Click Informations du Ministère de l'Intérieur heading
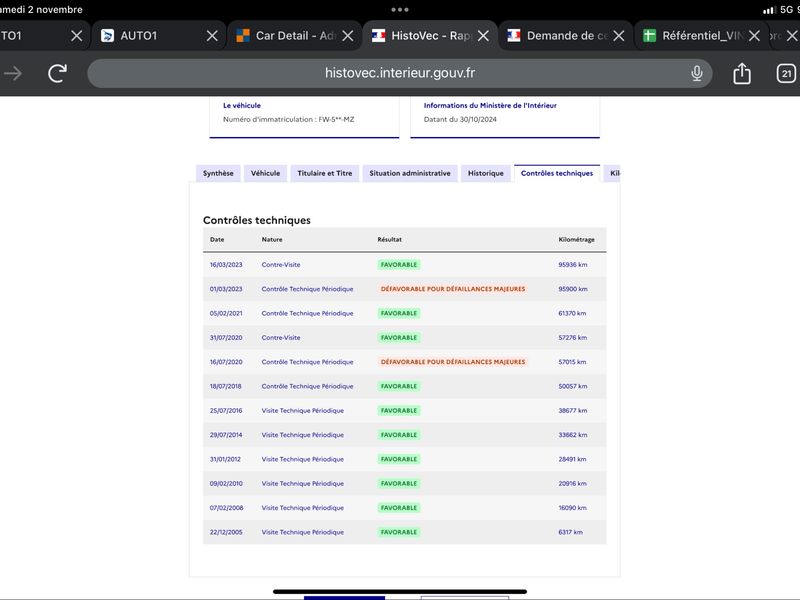This screenshot has width=800, height=600. (490, 106)
